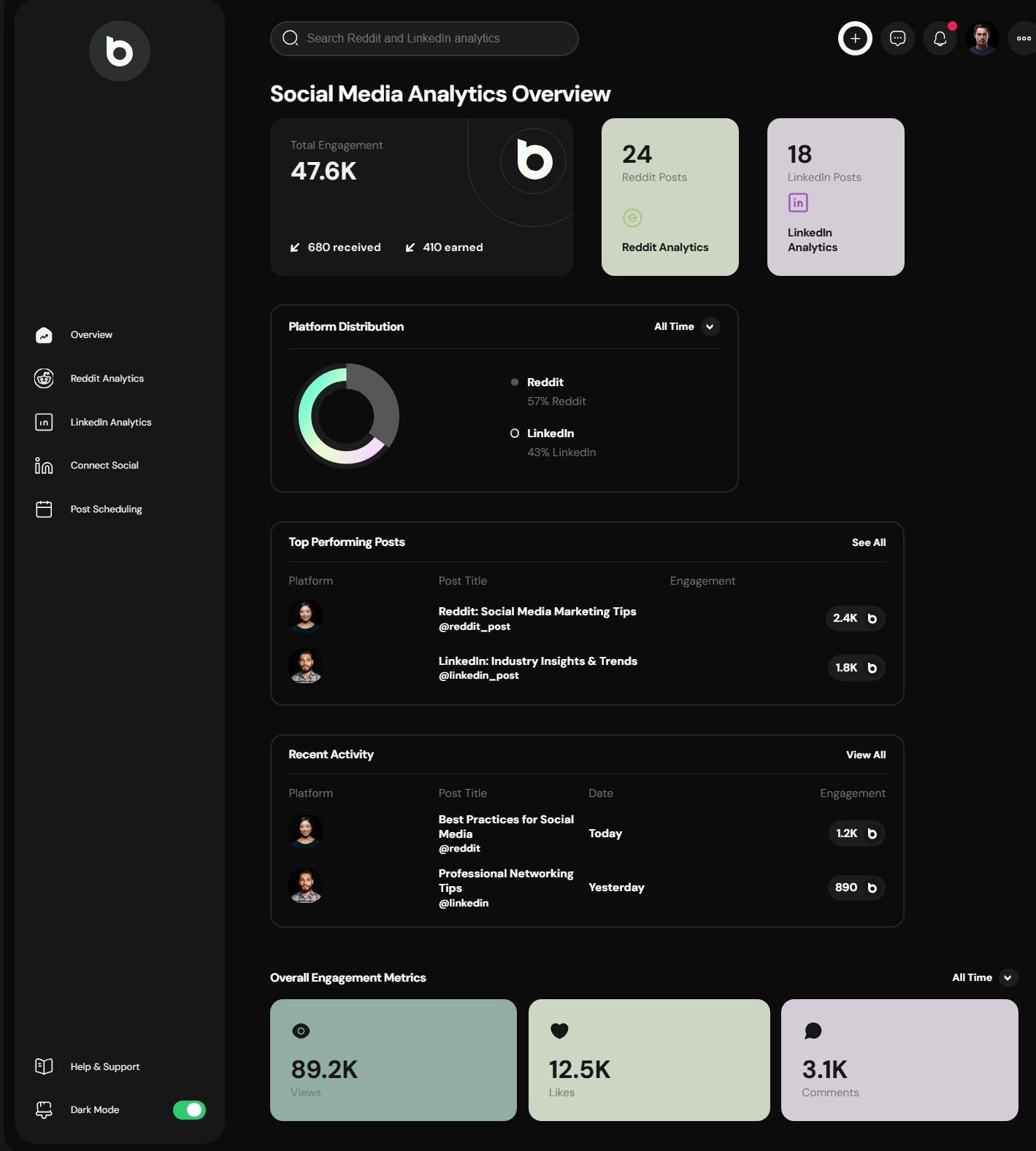This screenshot has width=1036, height=1151.
Task: Click the Help & Support book icon
Action: [44, 1066]
